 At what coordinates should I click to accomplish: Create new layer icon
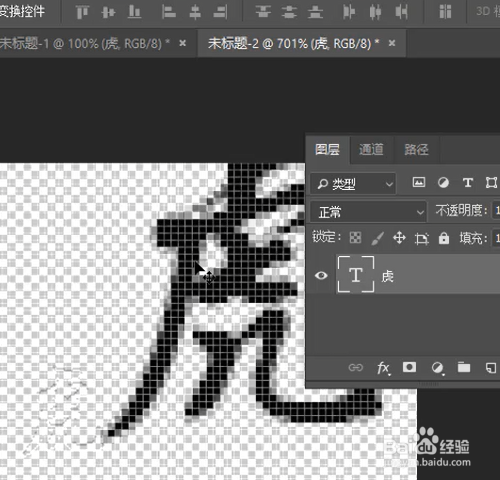point(491,368)
